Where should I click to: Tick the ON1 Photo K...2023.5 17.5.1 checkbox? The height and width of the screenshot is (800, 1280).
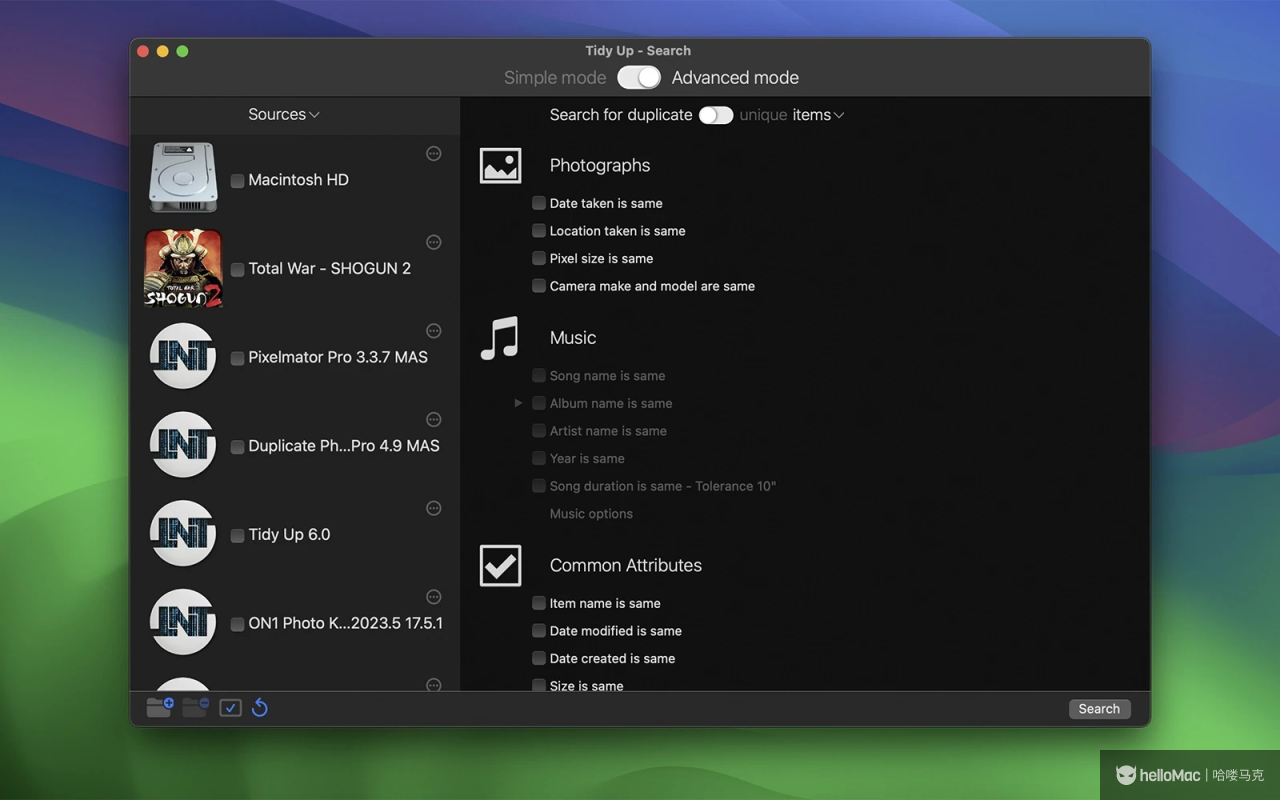[237, 624]
